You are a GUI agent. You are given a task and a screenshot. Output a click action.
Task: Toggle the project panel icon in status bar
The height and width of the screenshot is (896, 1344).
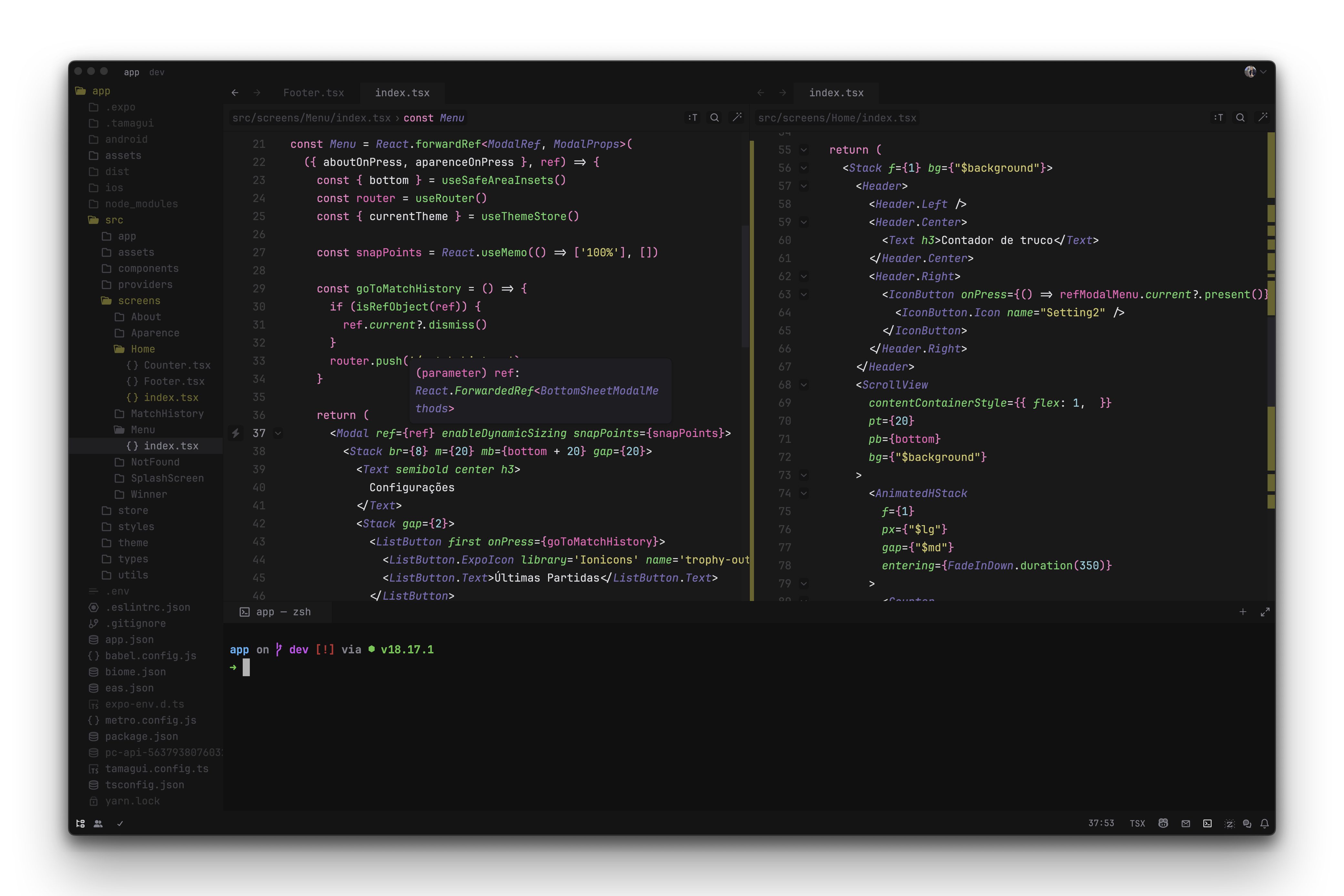pos(81,823)
